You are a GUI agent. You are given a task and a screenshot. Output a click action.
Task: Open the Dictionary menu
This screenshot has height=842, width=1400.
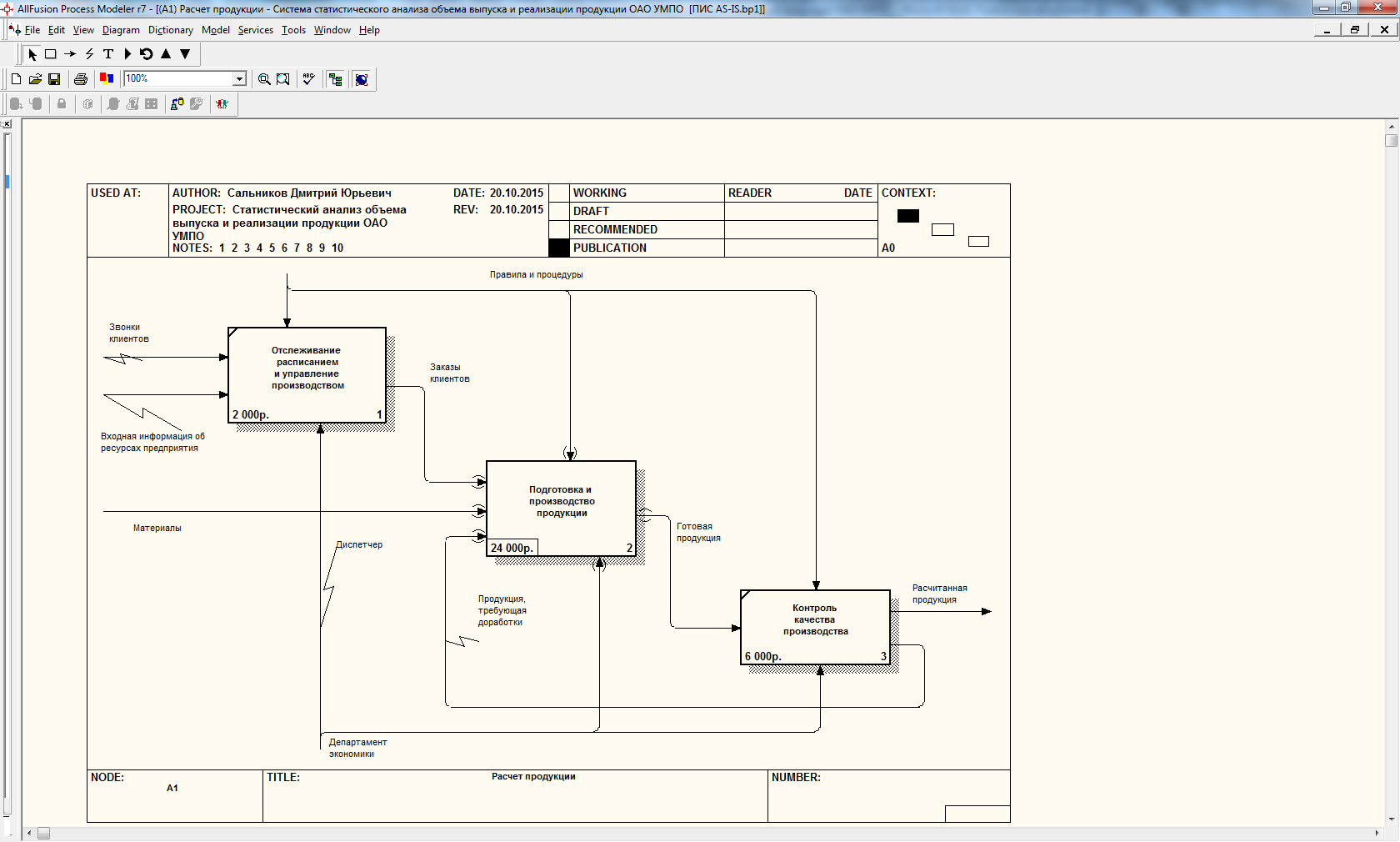pyautogui.click(x=170, y=30)
